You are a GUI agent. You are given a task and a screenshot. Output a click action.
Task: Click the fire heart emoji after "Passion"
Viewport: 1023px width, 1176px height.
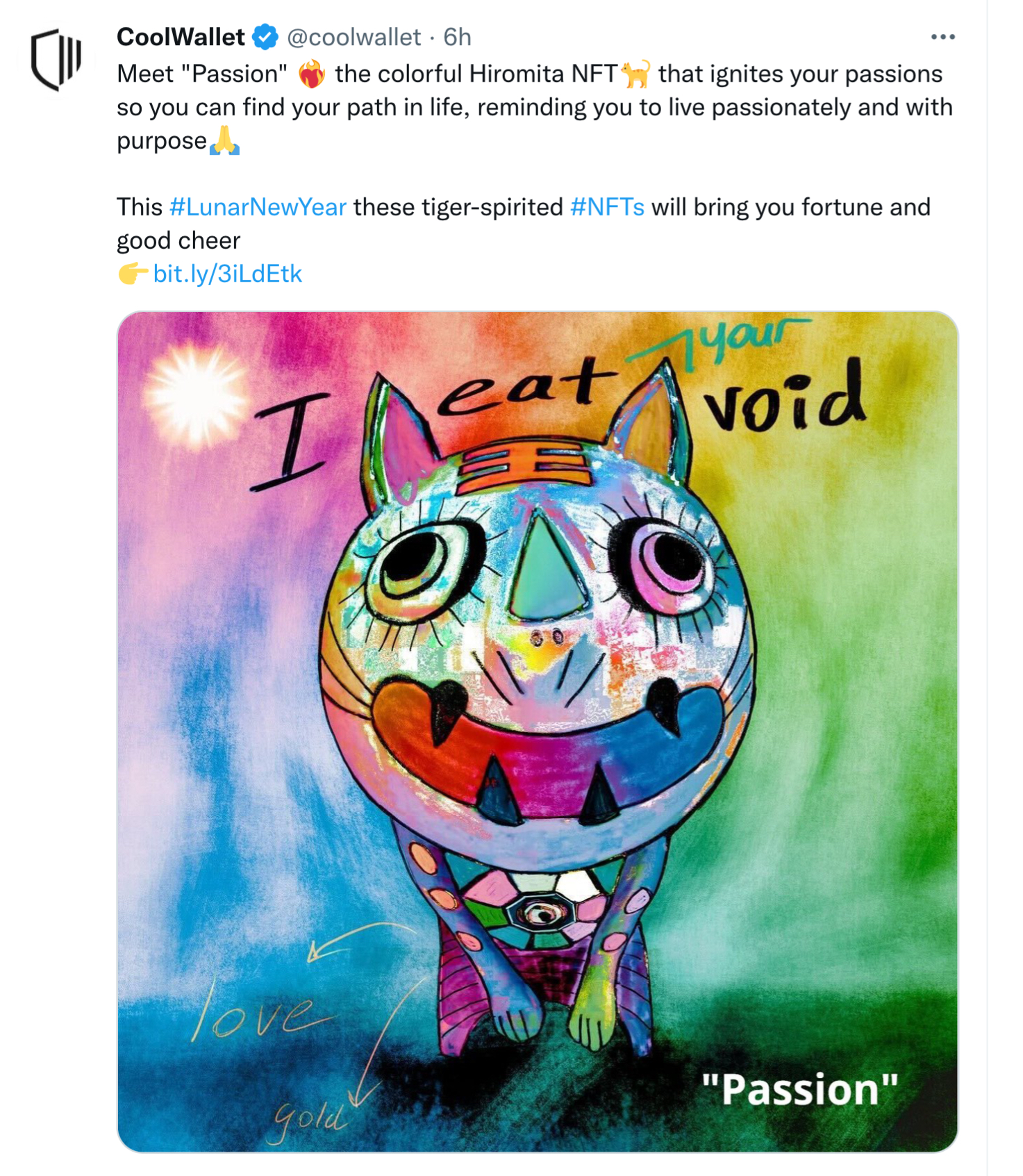(311, 74)
